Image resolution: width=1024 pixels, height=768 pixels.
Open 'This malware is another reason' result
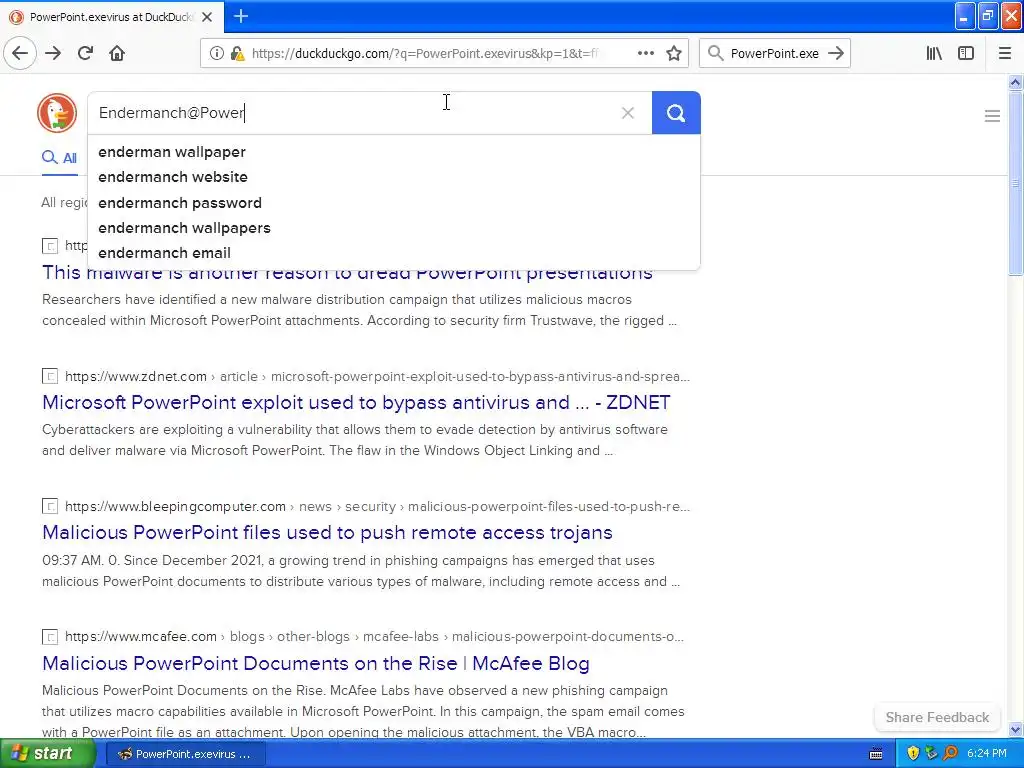347,273
